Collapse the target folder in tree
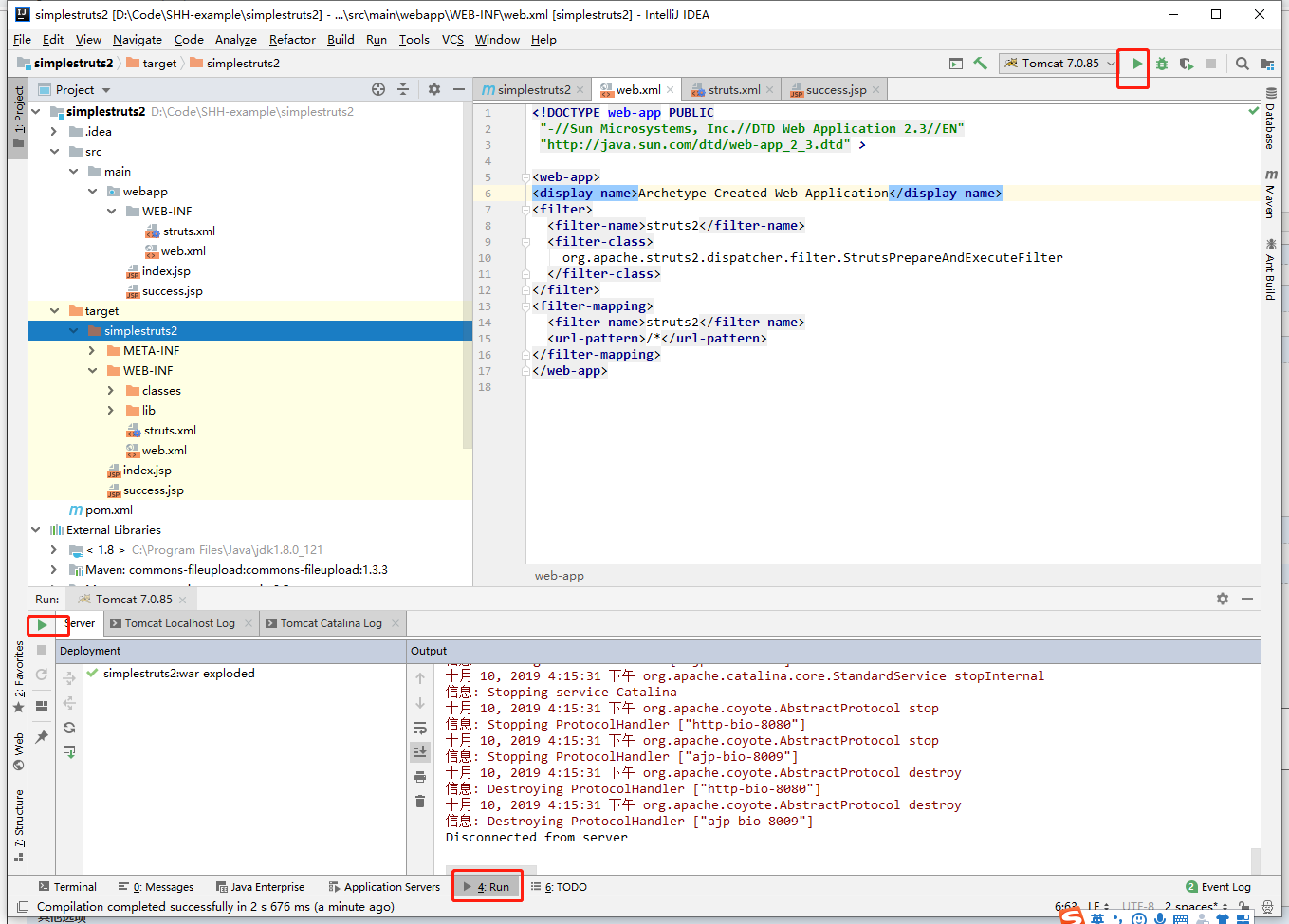This screenshot has height=924, width=1289. point(54,311)
